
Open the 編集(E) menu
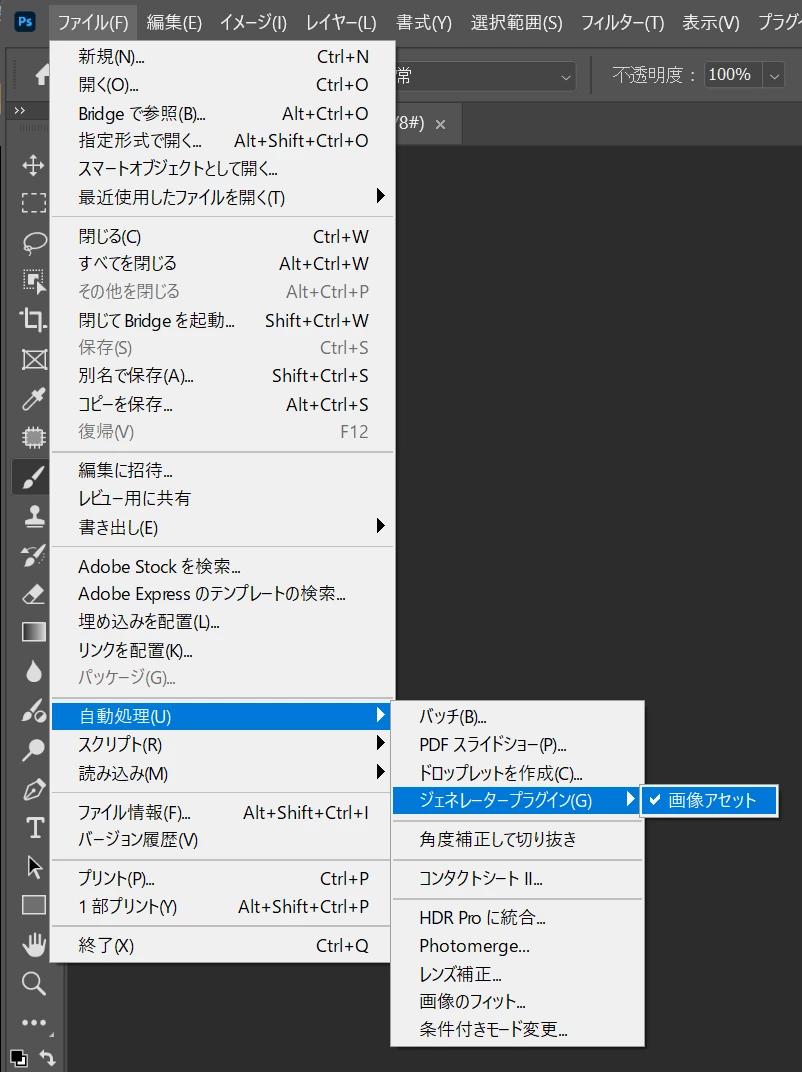click(174, 23)
